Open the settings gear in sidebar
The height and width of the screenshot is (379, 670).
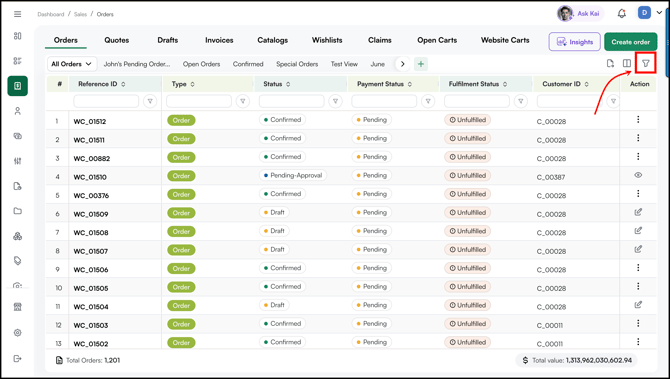(x=18, y=333)
